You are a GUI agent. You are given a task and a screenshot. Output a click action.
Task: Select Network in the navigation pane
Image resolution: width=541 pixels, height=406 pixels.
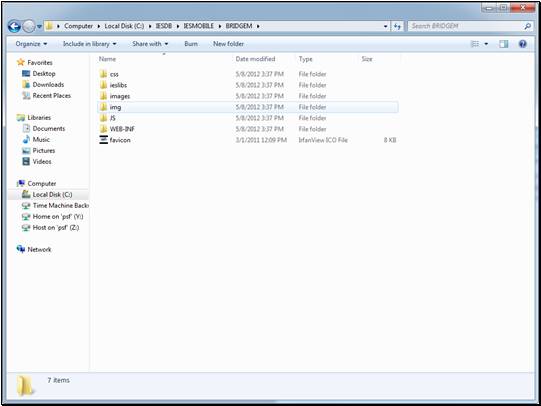point(39,249)
